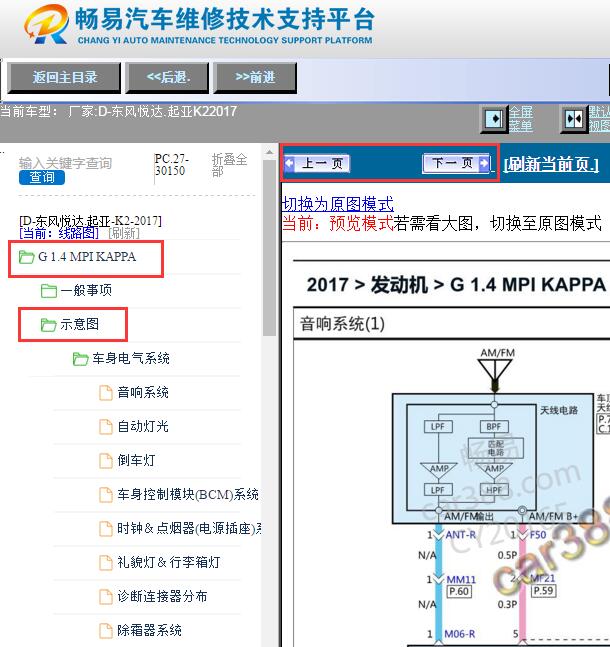This screenshot has width=610, height=647.
Task: Open the 倒车灯 tree item
Action: tap(137, 460)
